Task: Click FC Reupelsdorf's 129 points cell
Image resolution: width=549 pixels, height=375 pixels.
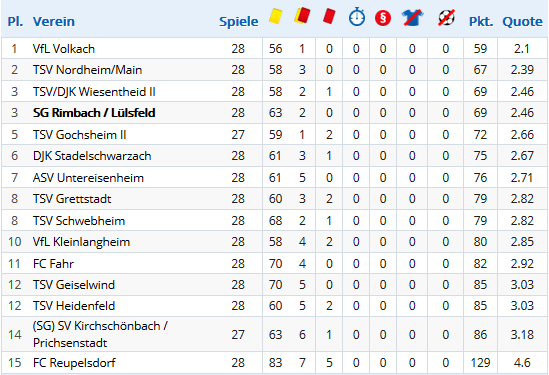Action: pyautogui.click(x=480, y=362)
